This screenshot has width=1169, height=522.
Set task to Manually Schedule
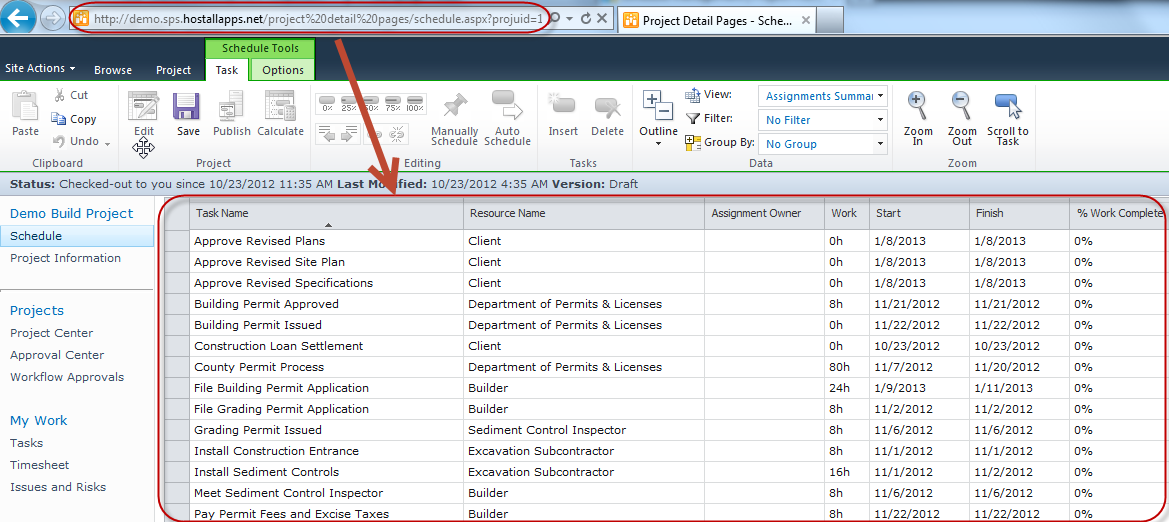[453, 118]
